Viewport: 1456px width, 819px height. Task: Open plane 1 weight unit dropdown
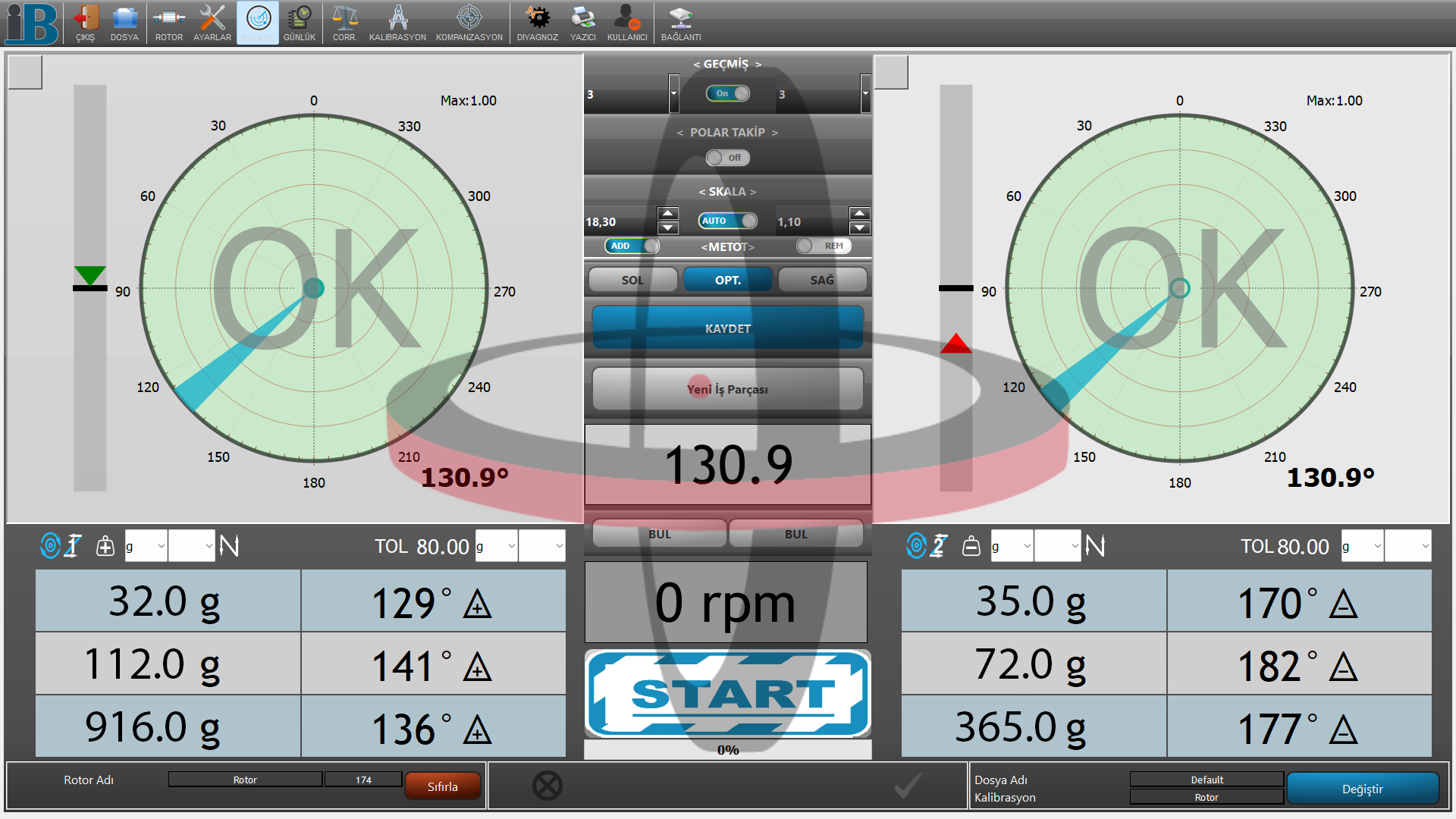click(146, 546)
